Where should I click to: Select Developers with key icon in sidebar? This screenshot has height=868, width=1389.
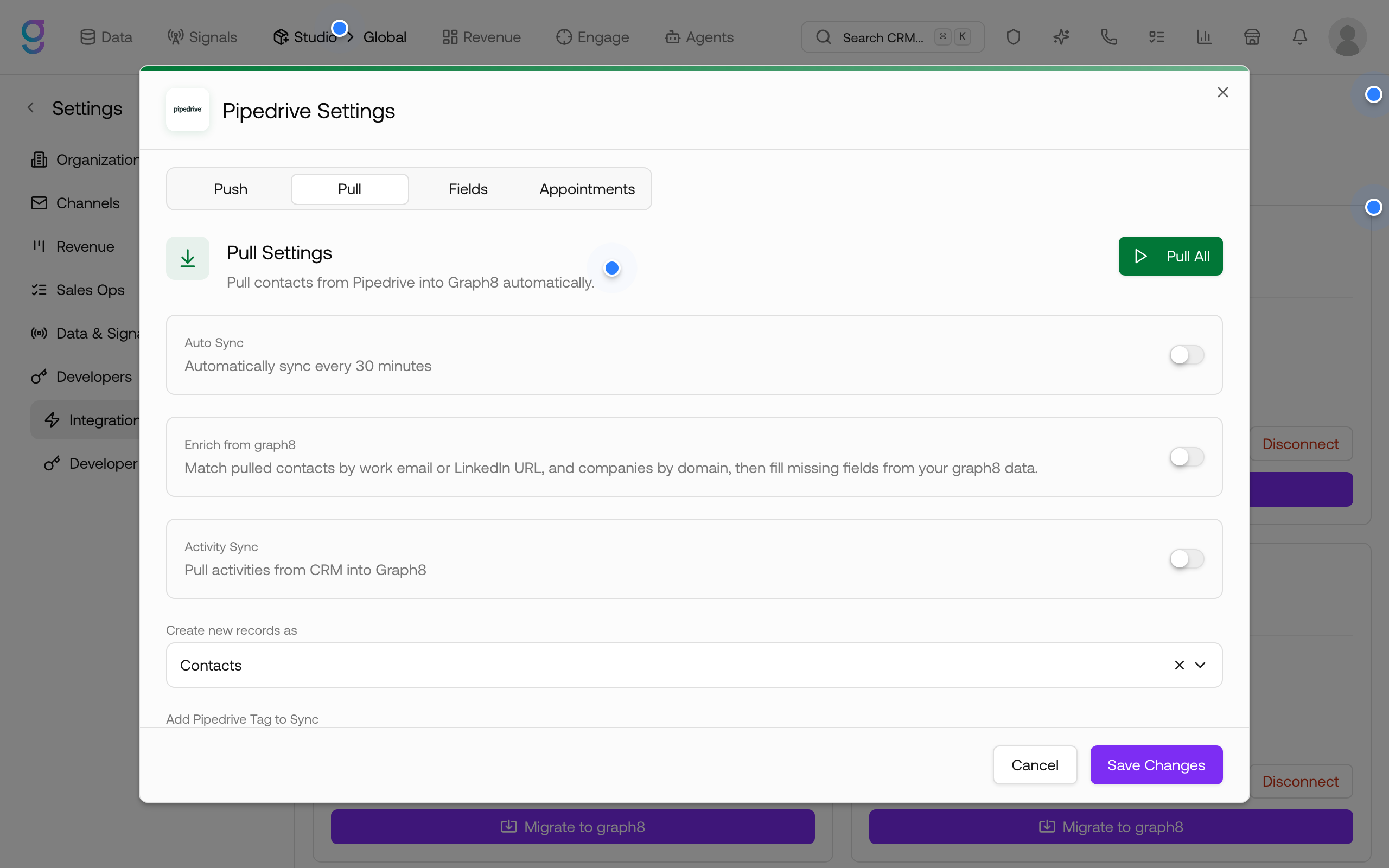(x=81, y=377)
